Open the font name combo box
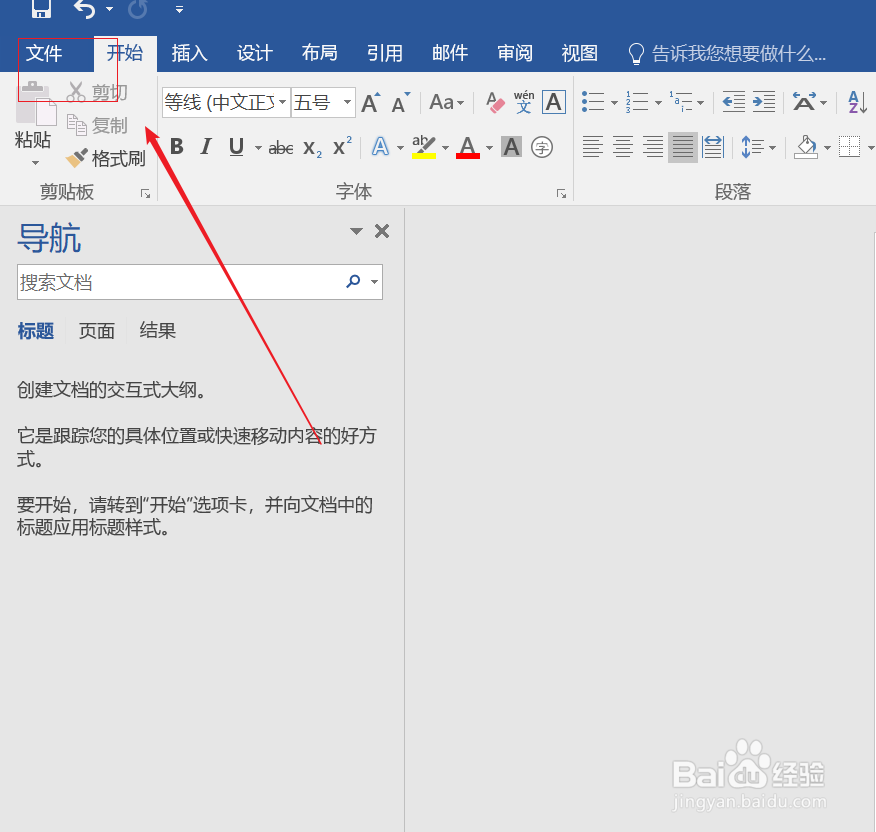 click(x=226, y=102)
